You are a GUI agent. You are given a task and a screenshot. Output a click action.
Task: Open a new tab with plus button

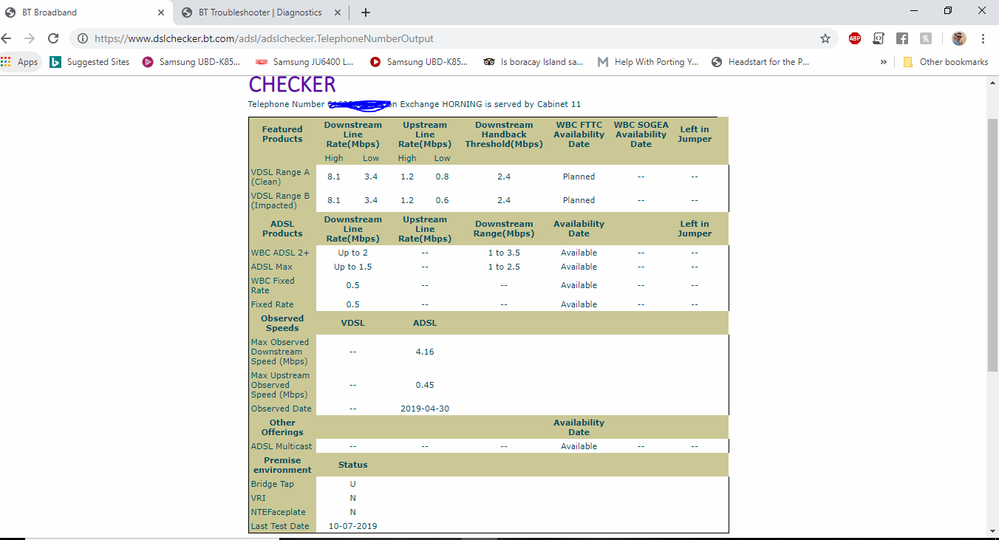pyautogui.click(x=365, y=12)
